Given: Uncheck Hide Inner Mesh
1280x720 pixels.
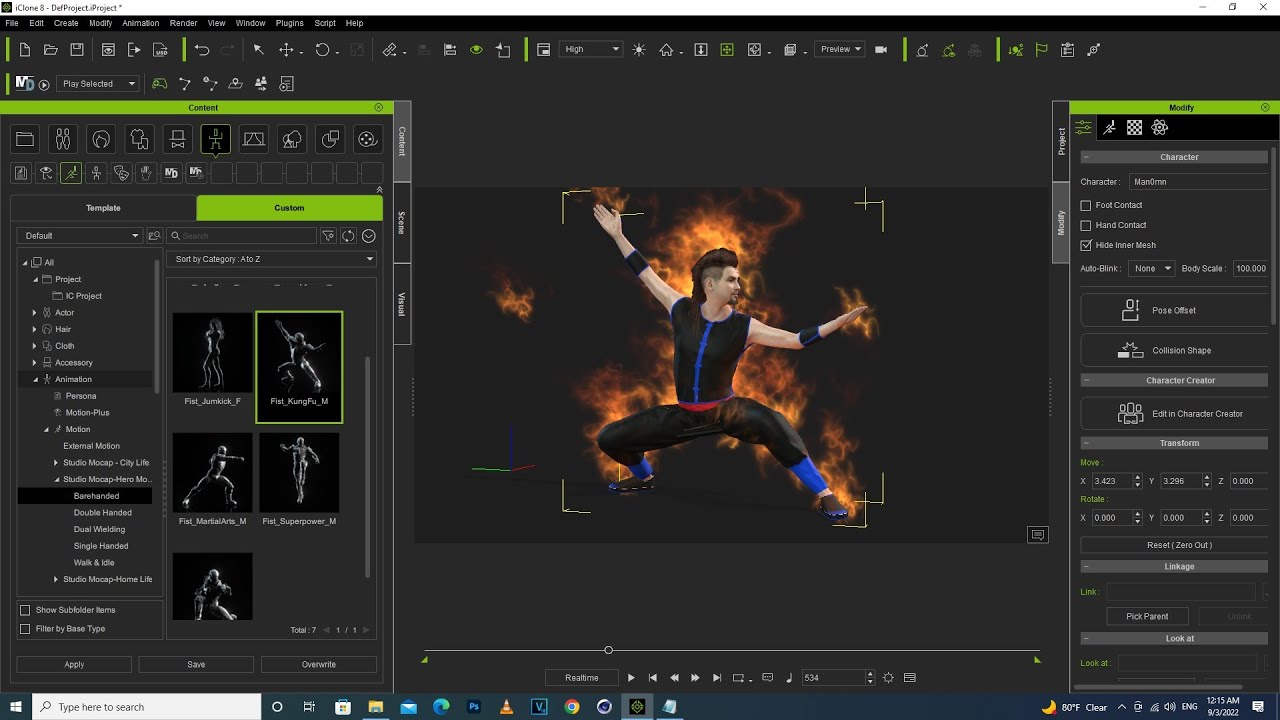Looking at the screenshot, I should click(x=1086, y=245).
